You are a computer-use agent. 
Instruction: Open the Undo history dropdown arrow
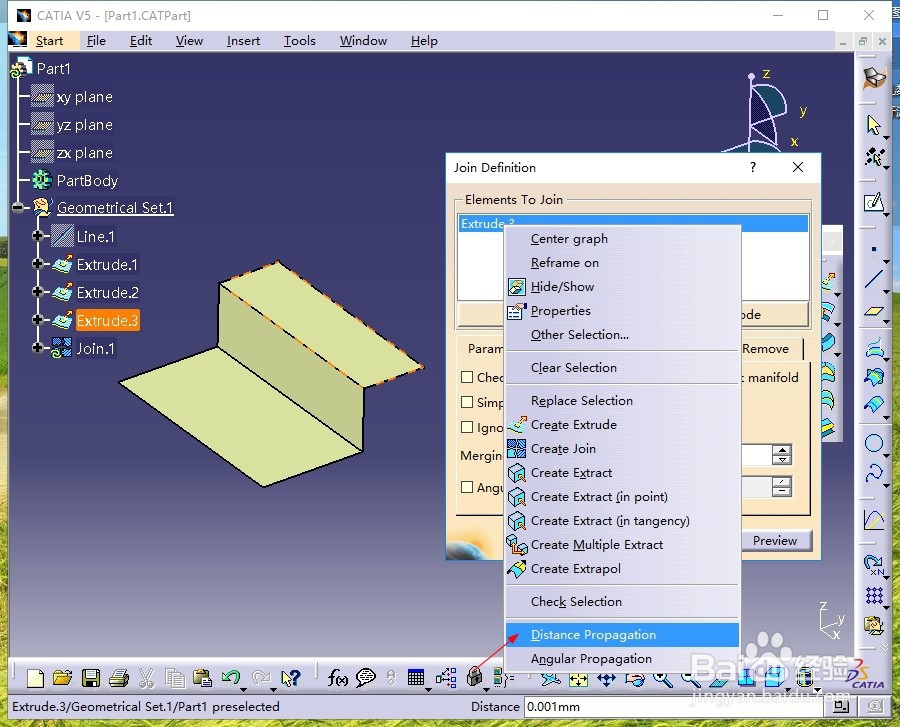click(x=243, y=688)
